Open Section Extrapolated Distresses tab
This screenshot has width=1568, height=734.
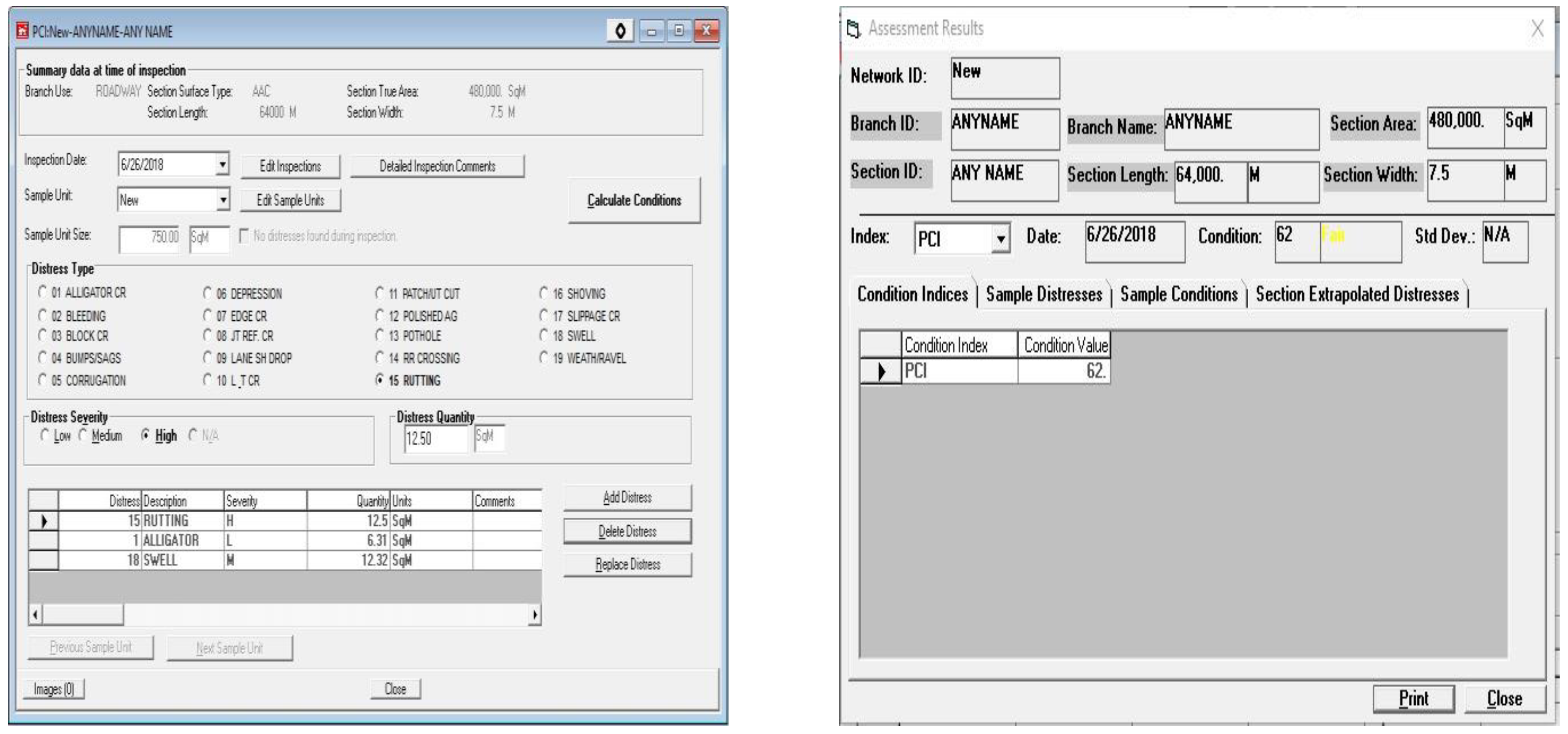(x=1357, y=294)
